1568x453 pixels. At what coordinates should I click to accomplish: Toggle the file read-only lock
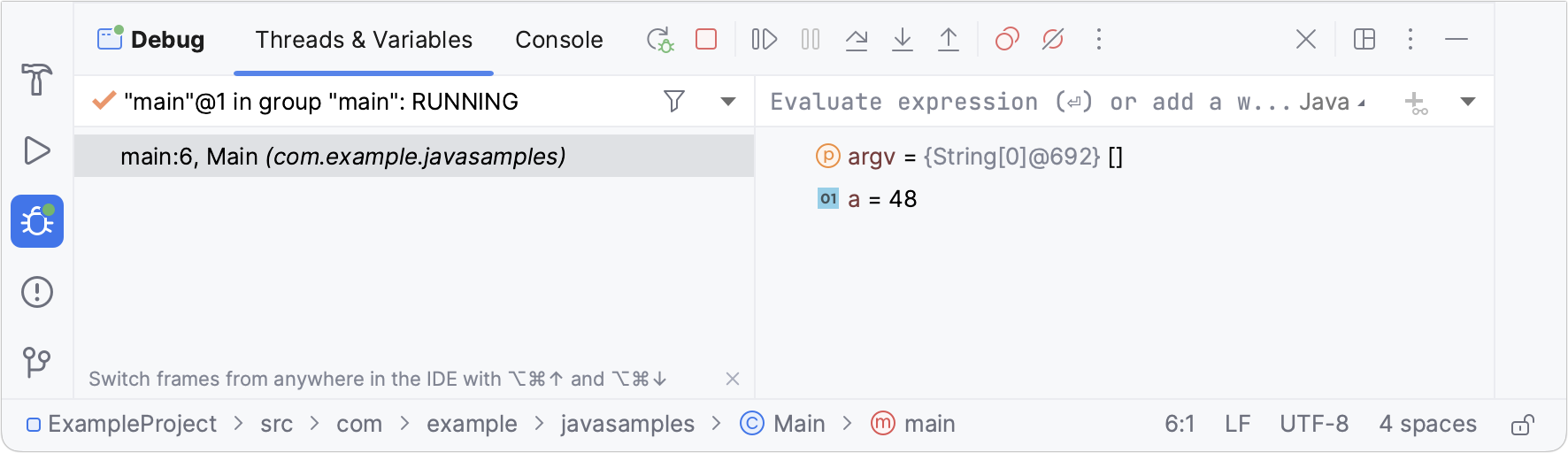pos(1522,425)
